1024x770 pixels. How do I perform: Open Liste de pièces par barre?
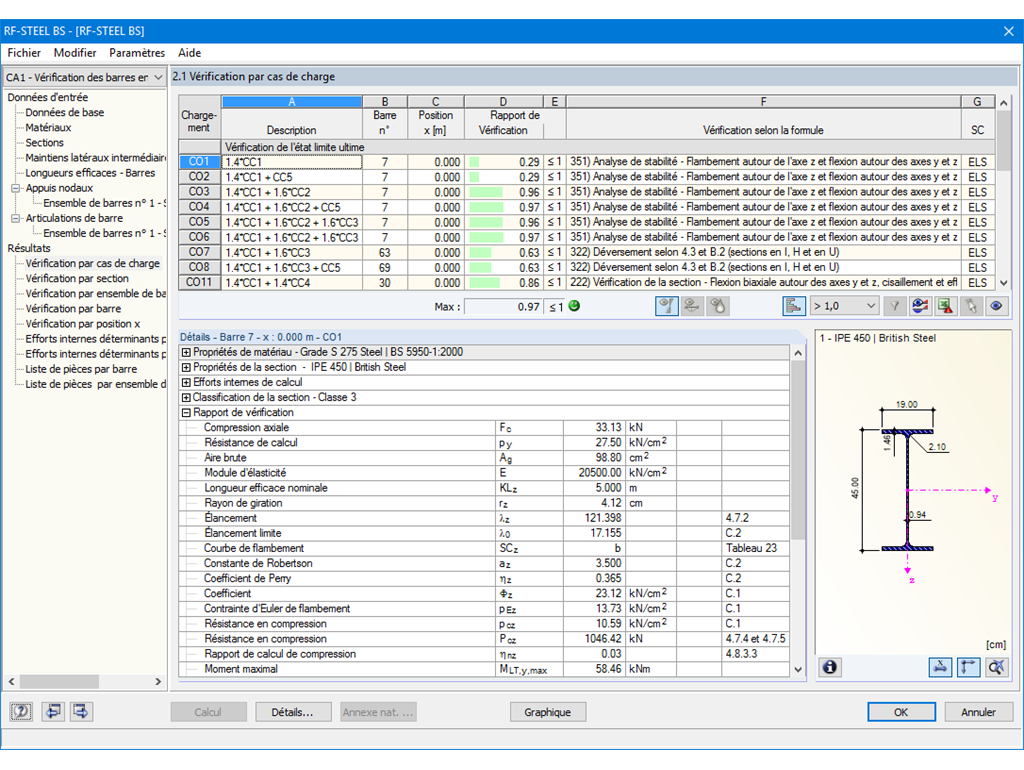[81, 369]
